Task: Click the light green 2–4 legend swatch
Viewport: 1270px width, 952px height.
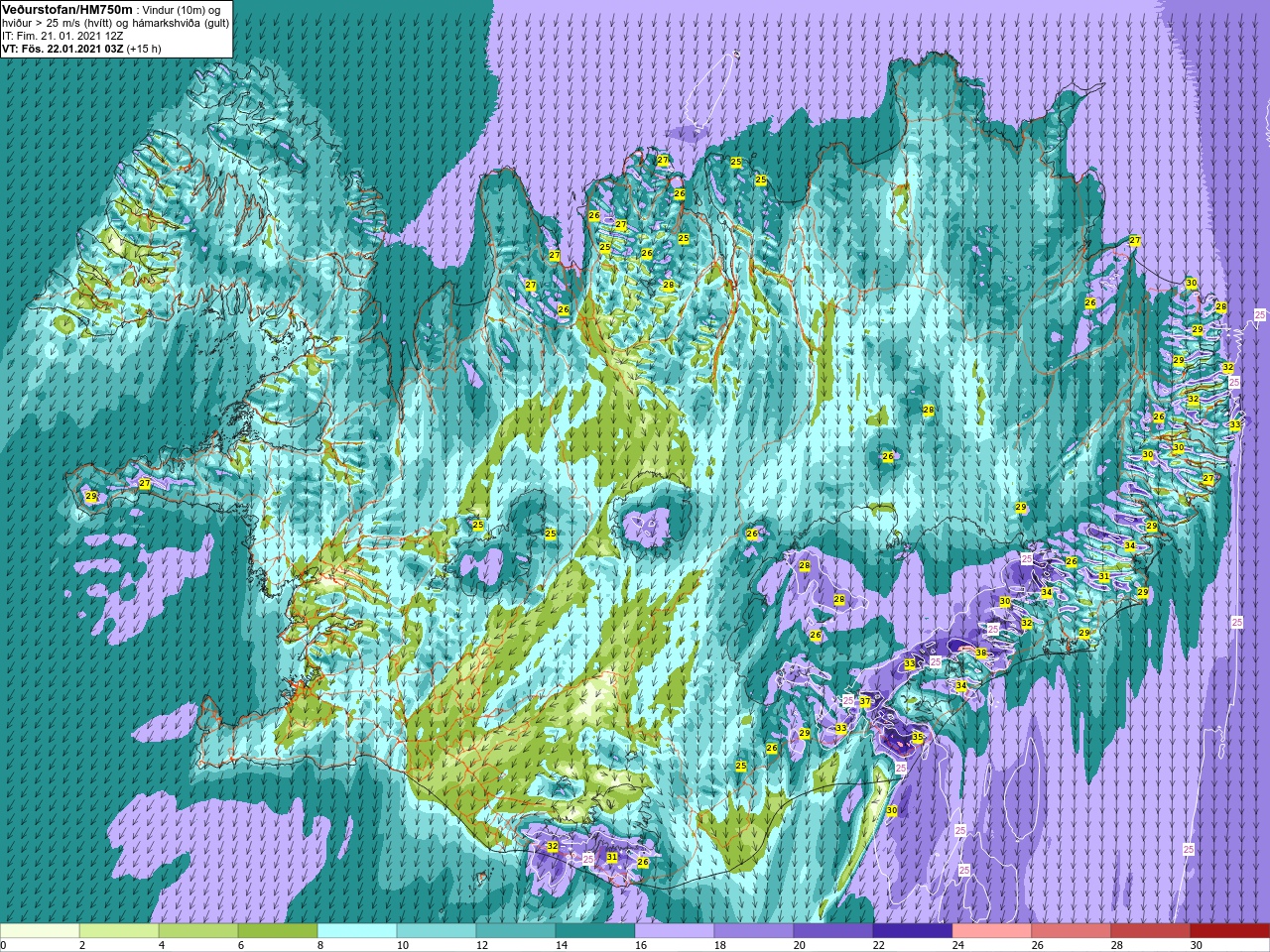Action: pos(119,931)
